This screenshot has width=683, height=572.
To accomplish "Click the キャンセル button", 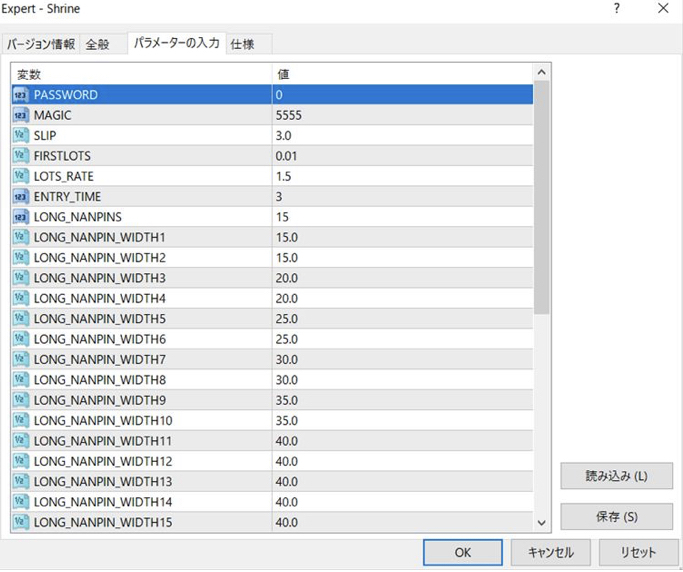I will (x=550, y=552).
